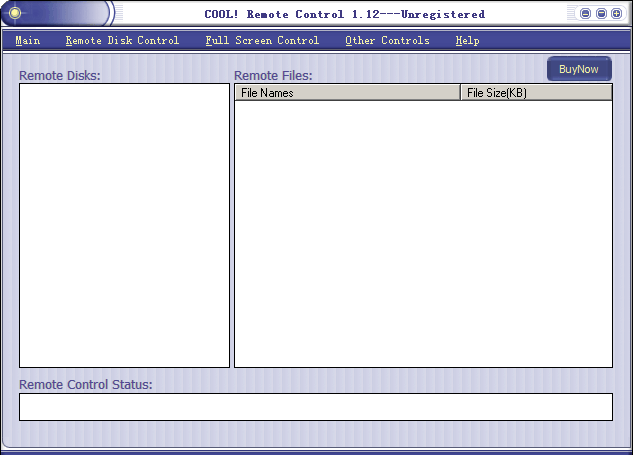Open the Remote Disk Control menu
This screenshot has height=455, width=633.
point(122,41)
